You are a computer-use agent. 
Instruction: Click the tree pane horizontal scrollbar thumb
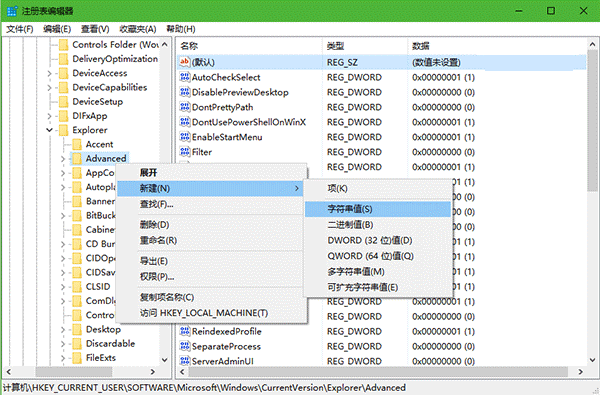[x=74, y=371]
